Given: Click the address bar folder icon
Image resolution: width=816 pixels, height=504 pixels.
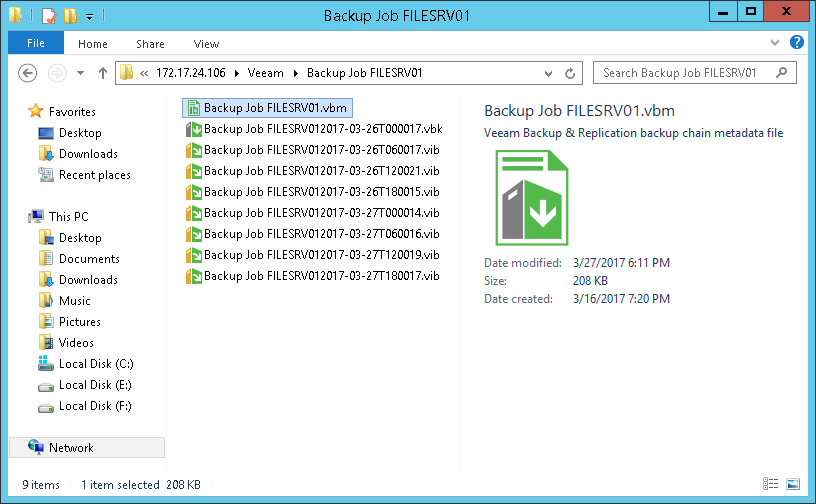Looking at the screenshot, I should 126,72.
